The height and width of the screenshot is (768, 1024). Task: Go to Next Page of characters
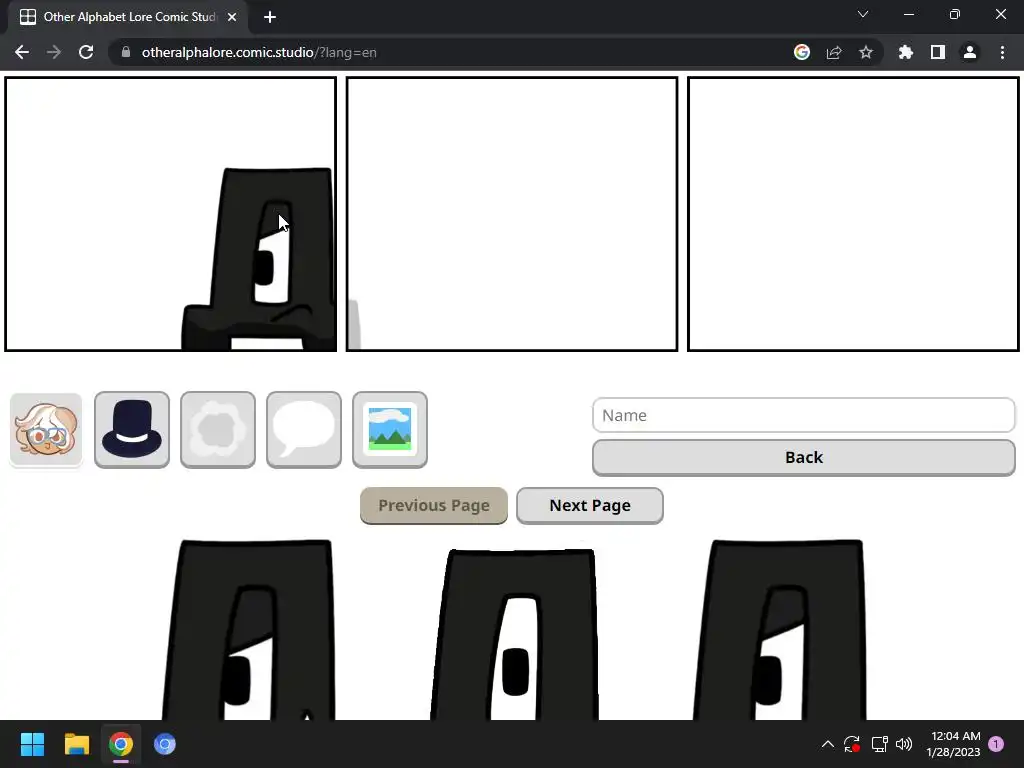(590, 505)
